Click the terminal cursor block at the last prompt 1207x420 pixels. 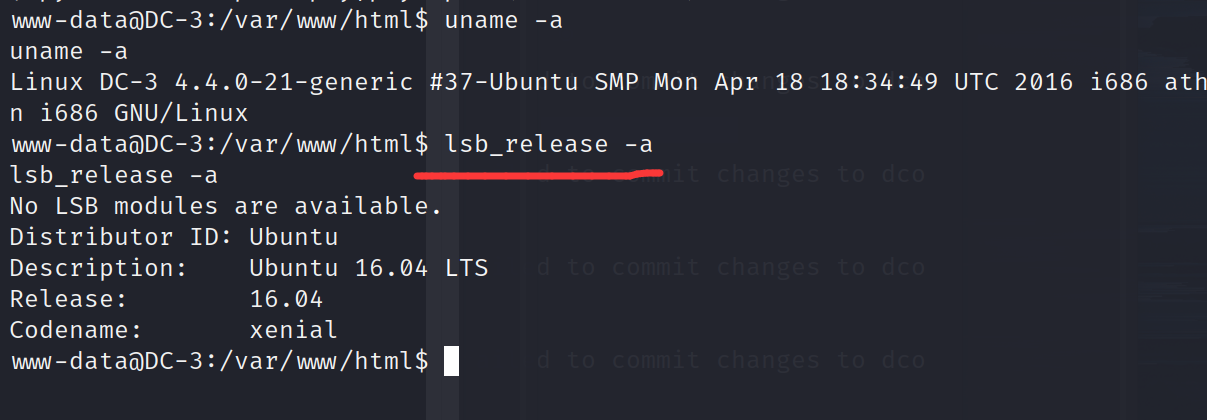click(x=451, y=361)
